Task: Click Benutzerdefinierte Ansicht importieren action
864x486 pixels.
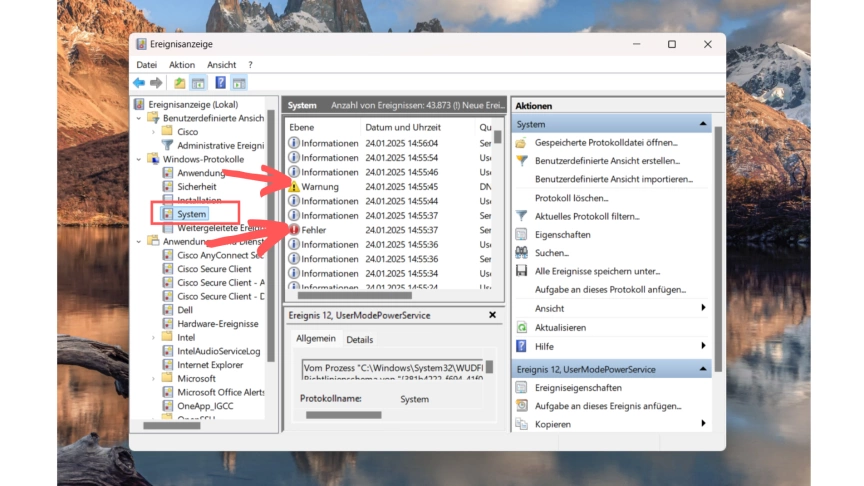Action: coord(614,179)
